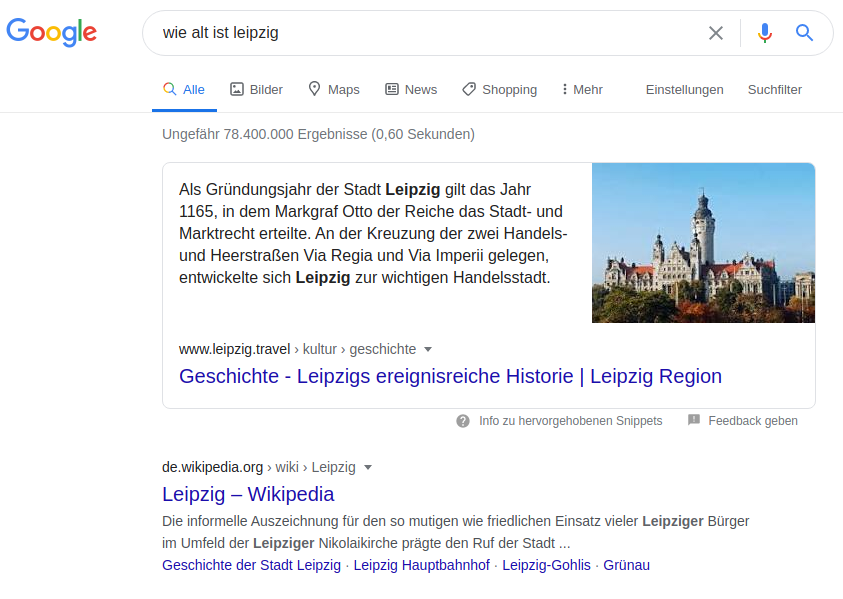Select the Alle tab
The height and width of the screenshot is (599, 843).
pos(184,89)
